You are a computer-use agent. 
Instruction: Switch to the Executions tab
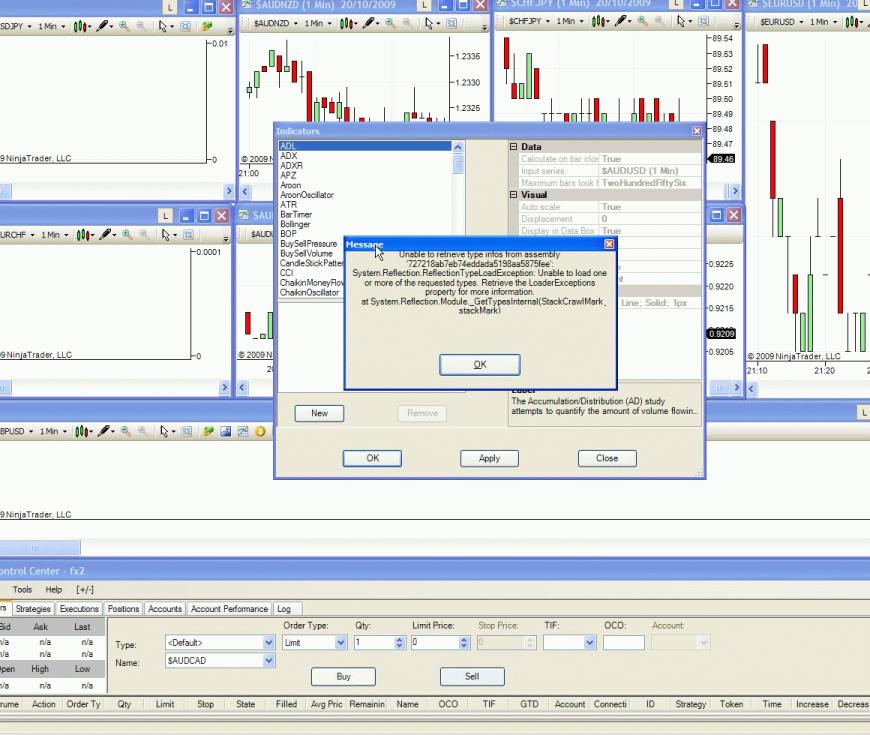(79, 609)
